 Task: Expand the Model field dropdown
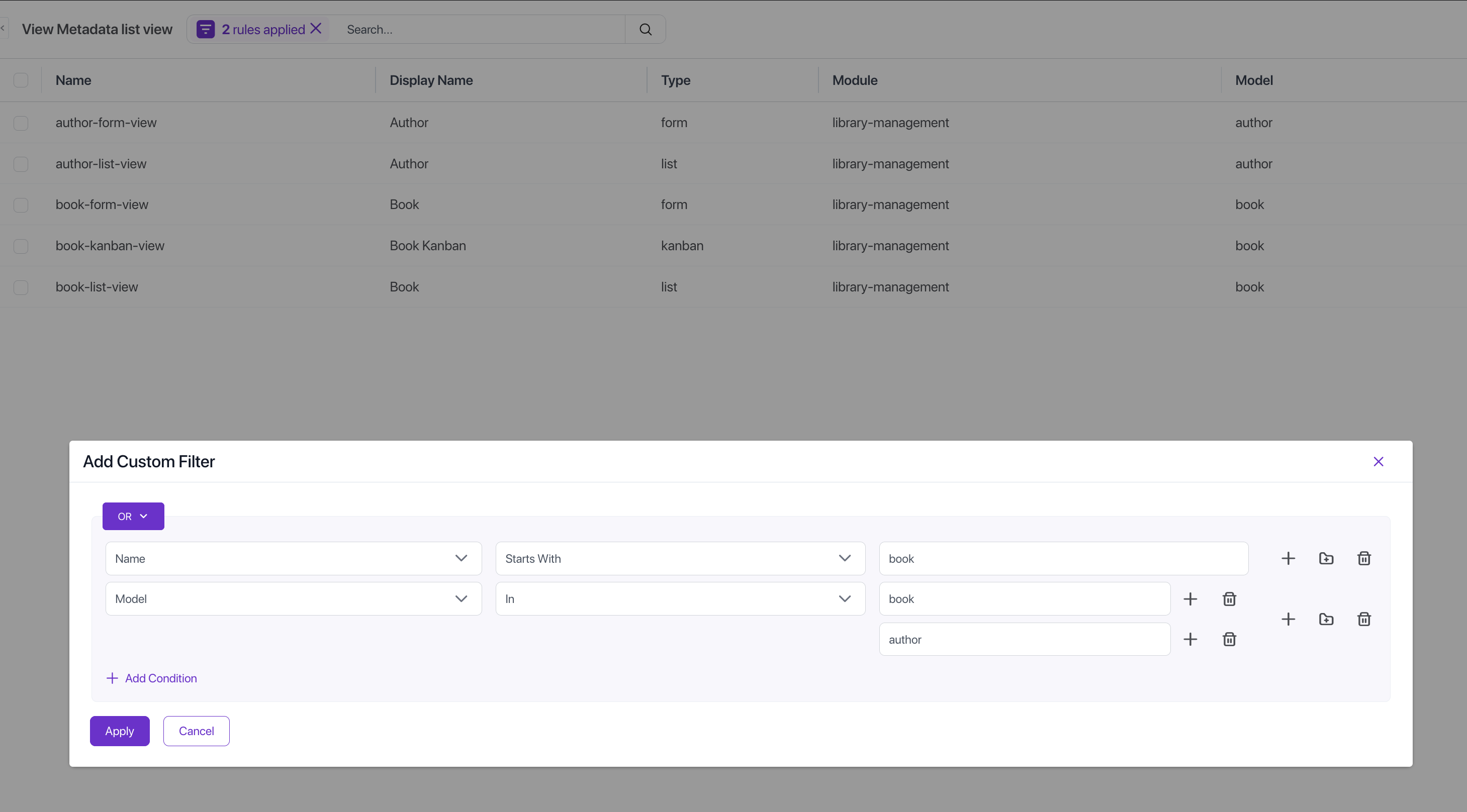(293, 598)
